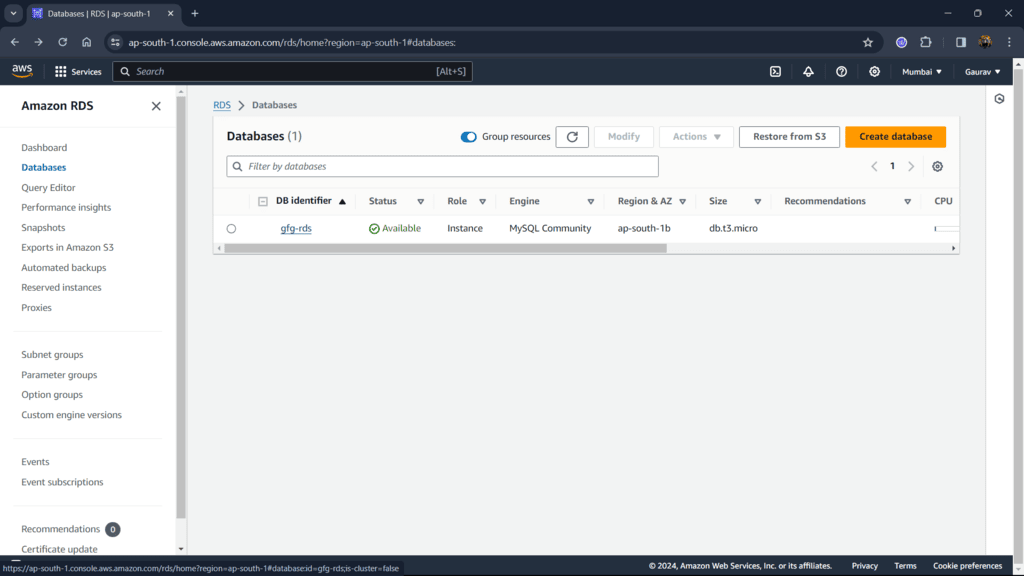1024x576 pixels.
Task: Open AWS console settings gear
Action: pyautogui.click(x=874, y=72)
